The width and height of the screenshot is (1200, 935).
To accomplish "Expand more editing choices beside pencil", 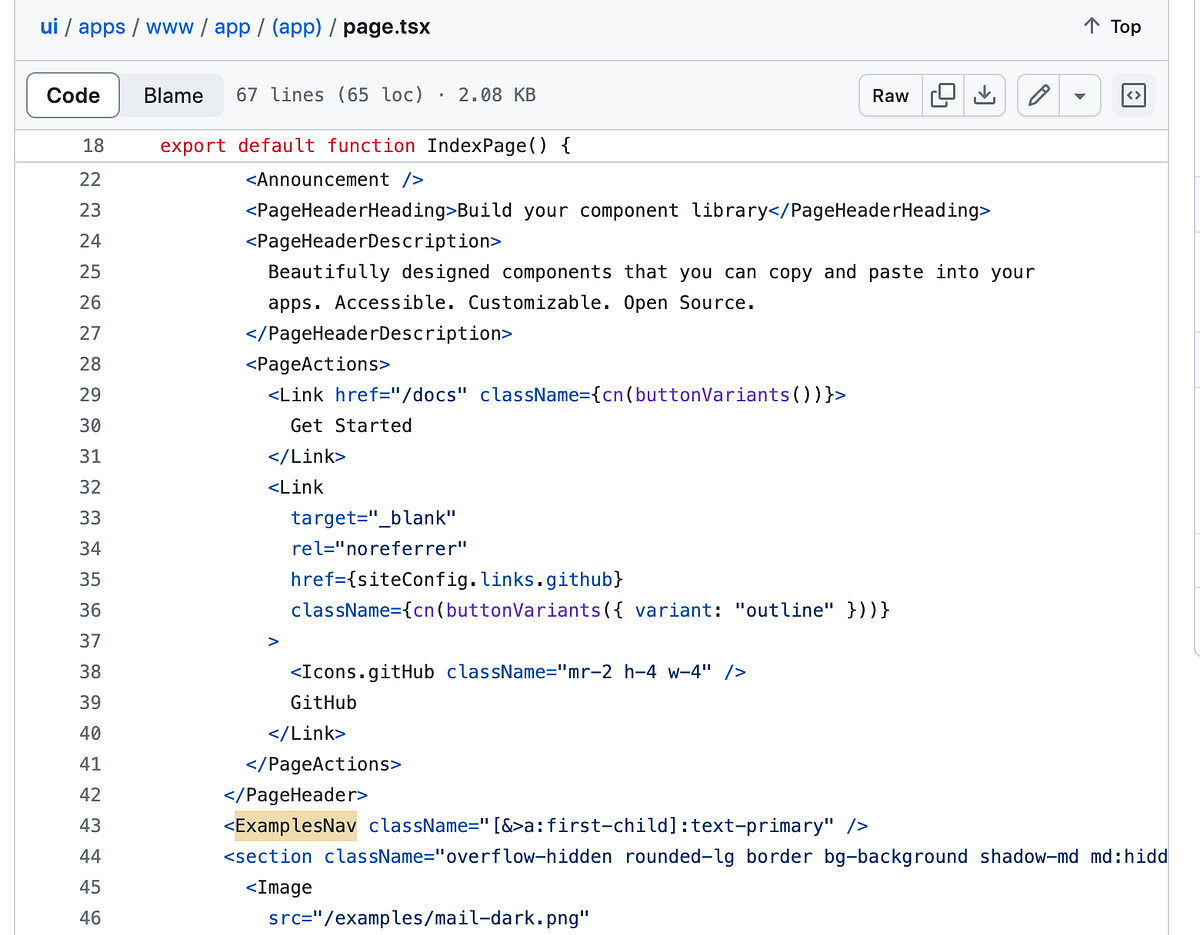I will (1080, 95).
